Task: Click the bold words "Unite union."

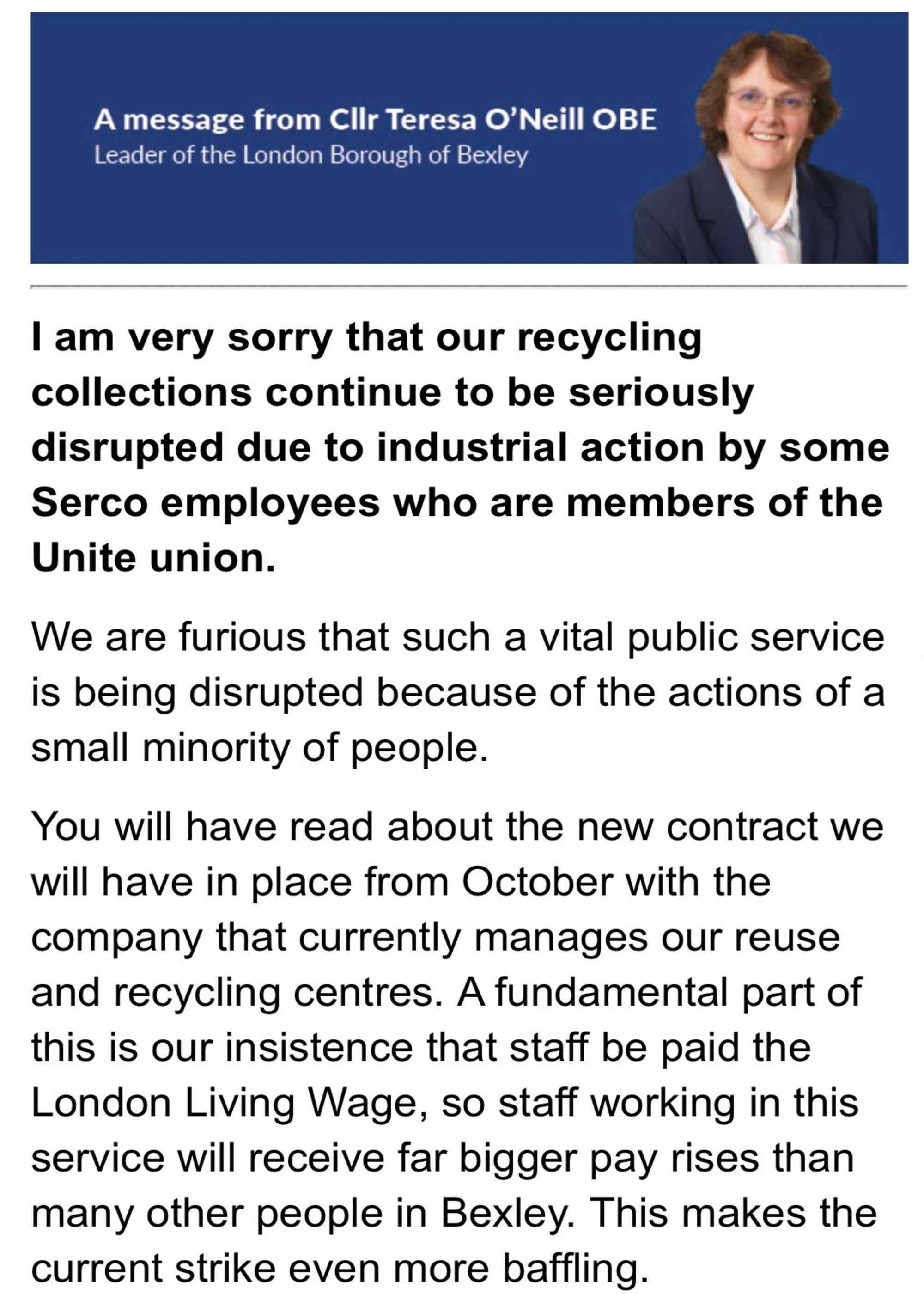Action: pos(154,558)
